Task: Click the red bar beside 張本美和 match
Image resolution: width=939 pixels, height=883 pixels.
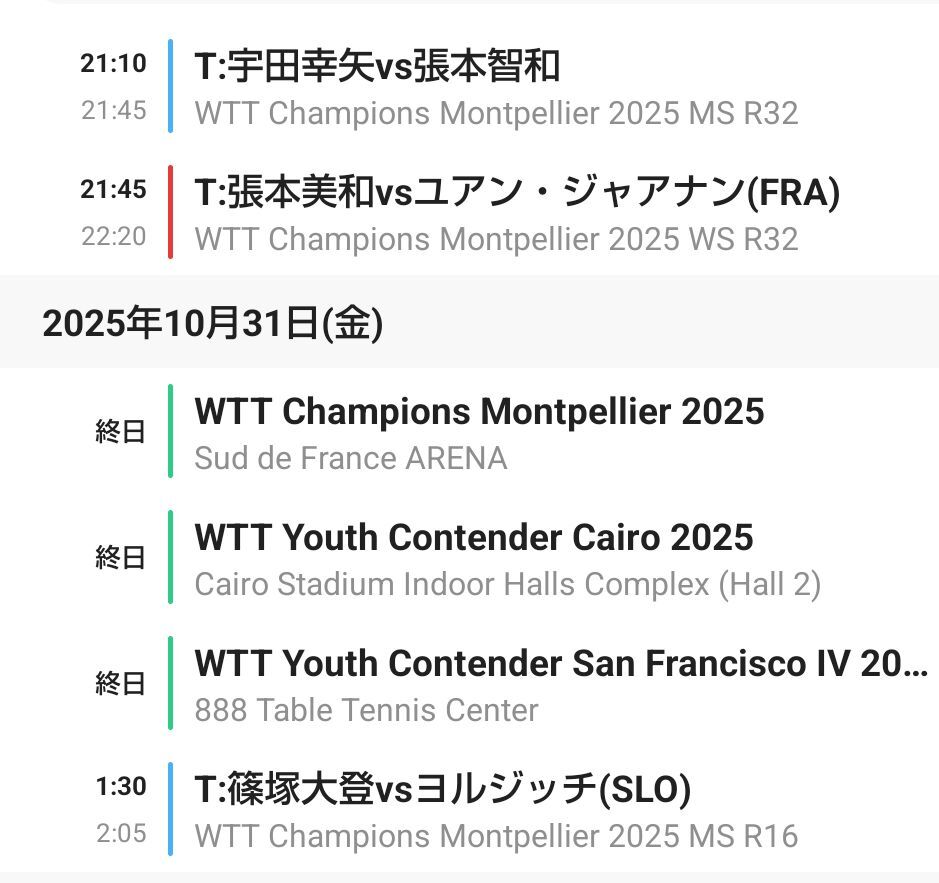Action: pyautogui.click(x=171, y=212)
